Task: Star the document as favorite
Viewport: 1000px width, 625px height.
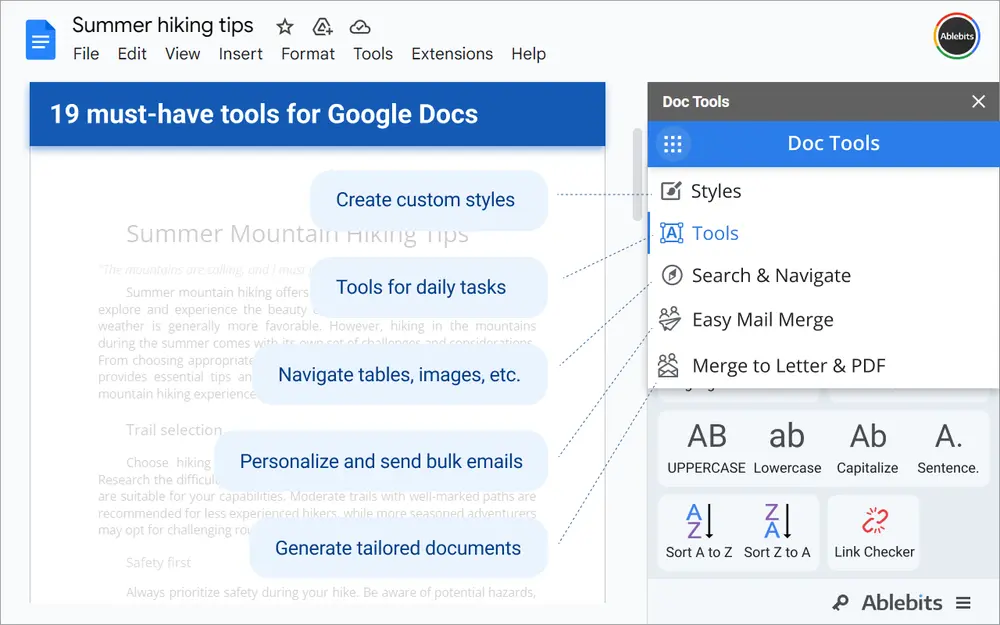Action: (x=284, y=26)
